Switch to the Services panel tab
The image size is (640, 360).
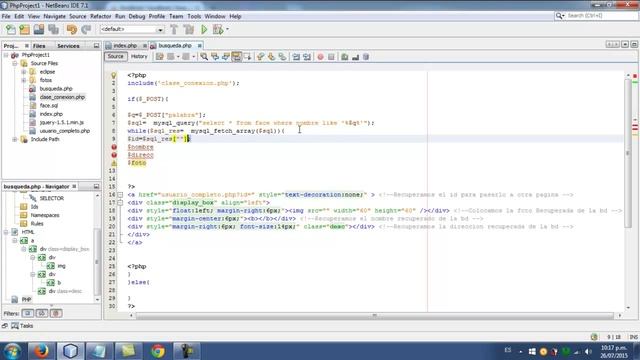tap(68, 46)
